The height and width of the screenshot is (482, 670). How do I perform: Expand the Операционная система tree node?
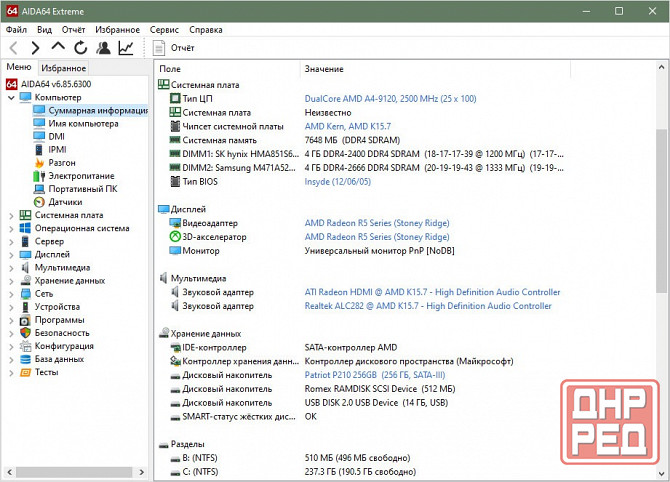(x=12, y=229)
